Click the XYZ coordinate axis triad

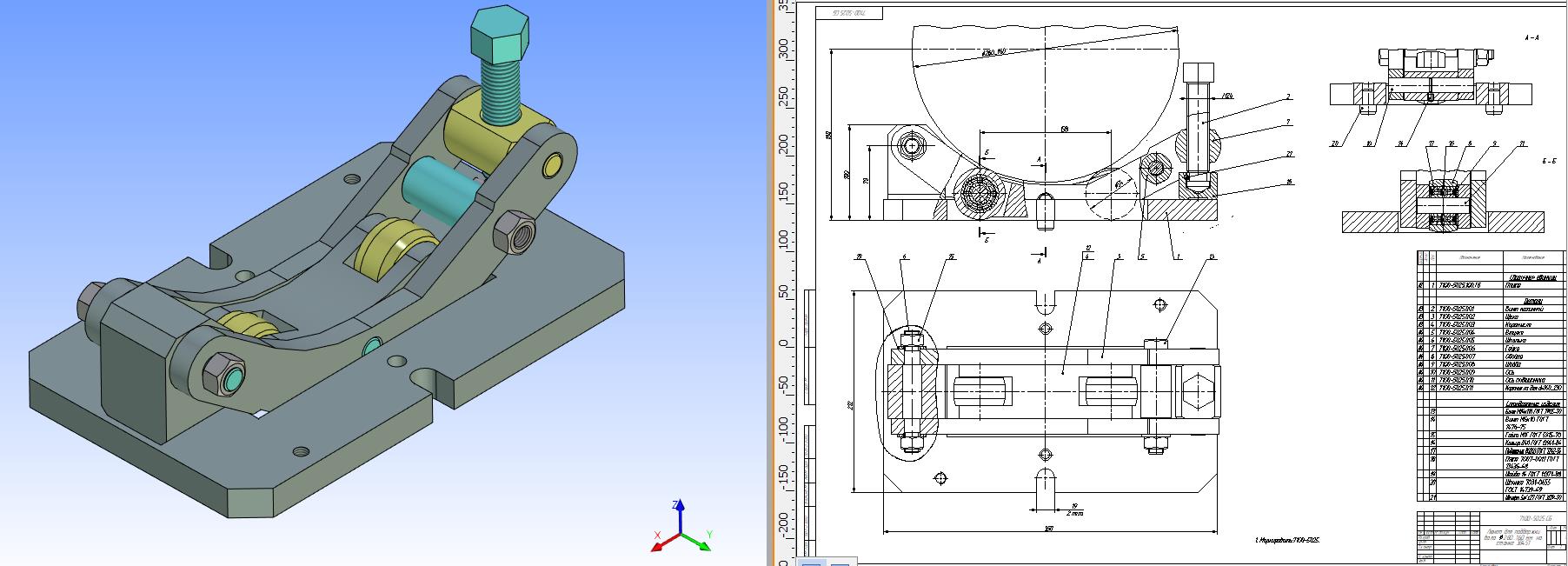pyautogui.click(x=681, y=526)
